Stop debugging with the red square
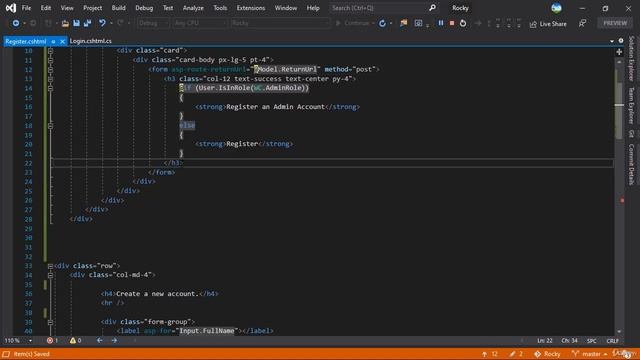This screenshot has width=640, height=360. [452, 23]
